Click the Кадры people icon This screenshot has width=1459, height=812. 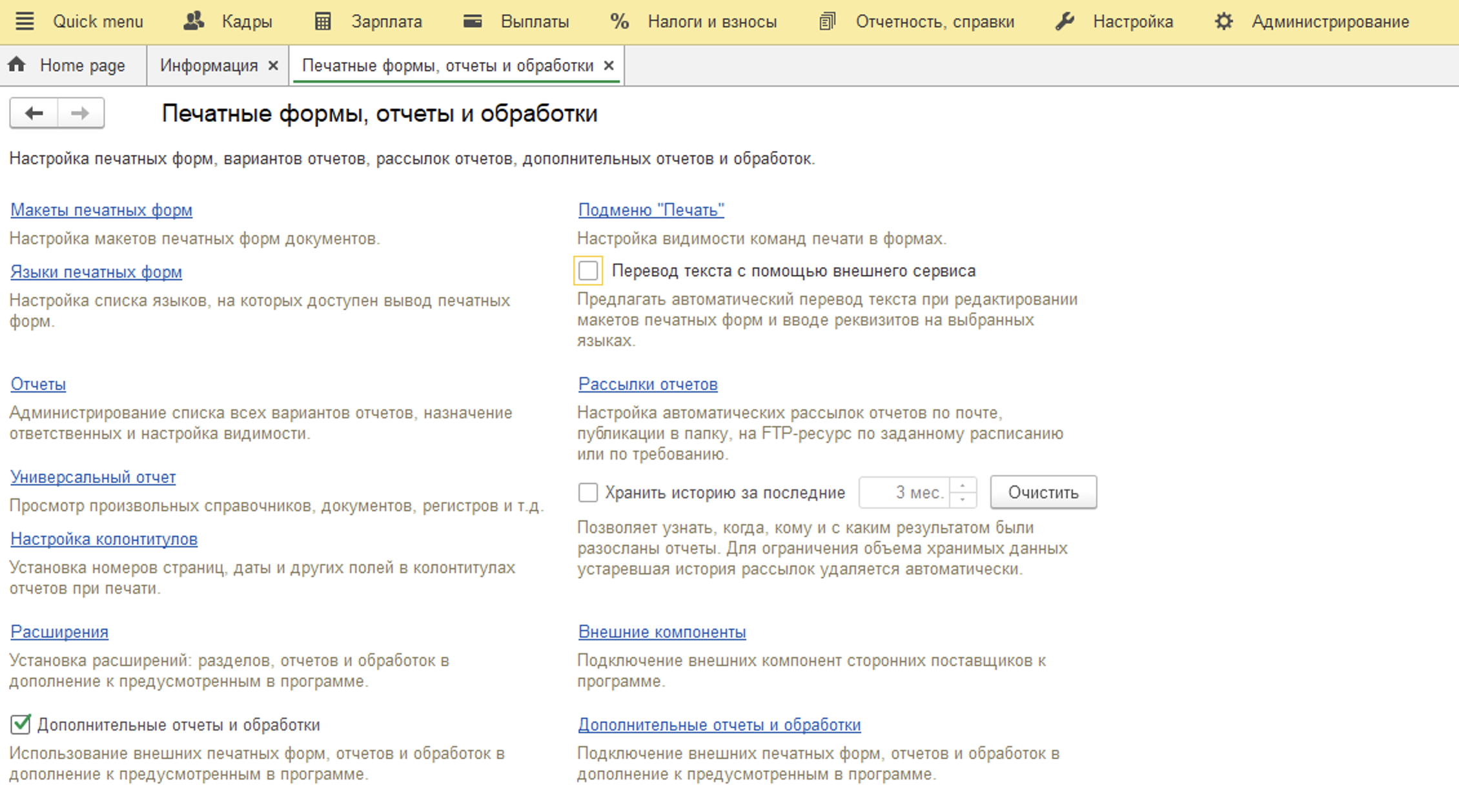click(194, 21)
